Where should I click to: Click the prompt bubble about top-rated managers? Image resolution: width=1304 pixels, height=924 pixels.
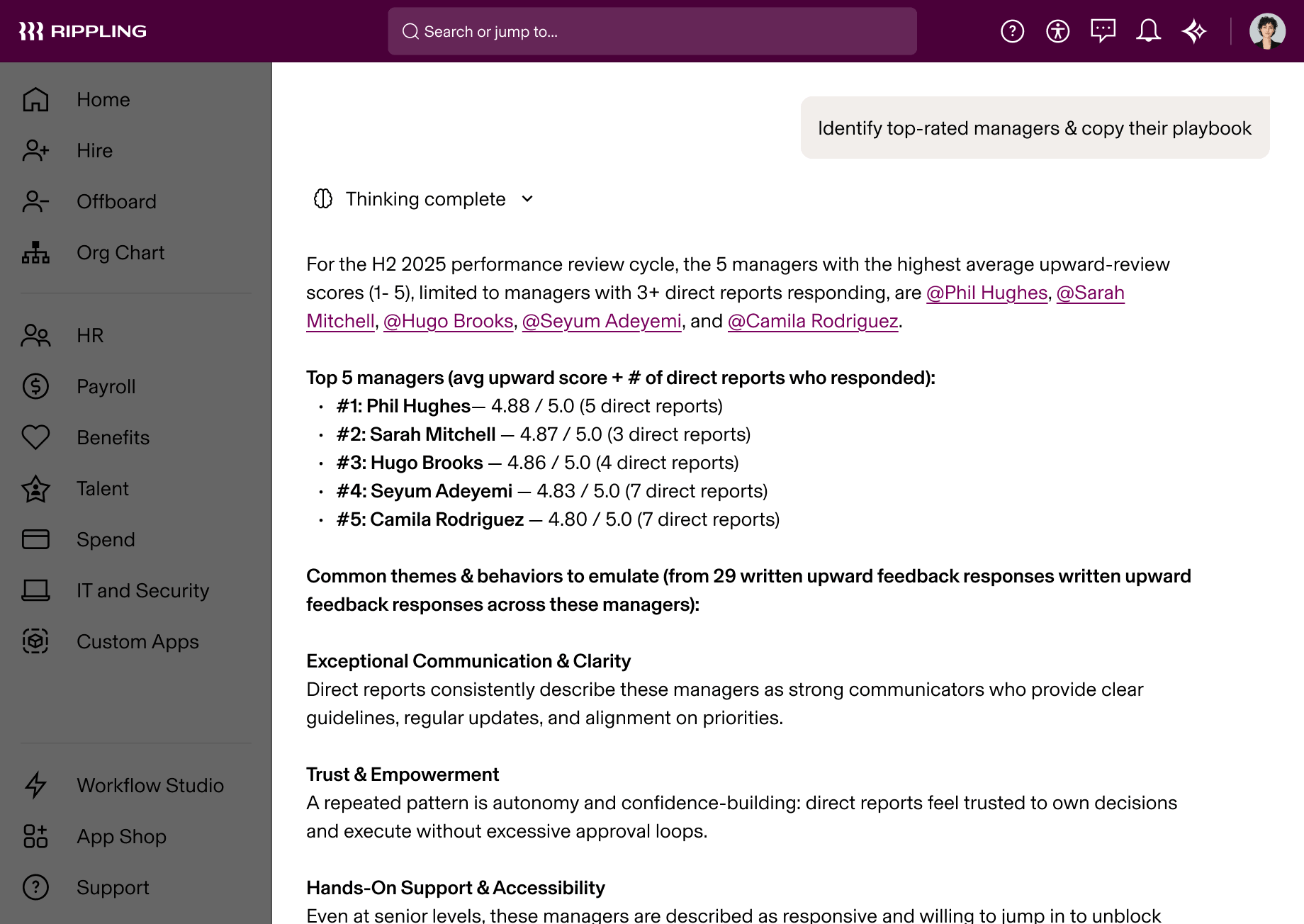click(x=1035, y=128)
